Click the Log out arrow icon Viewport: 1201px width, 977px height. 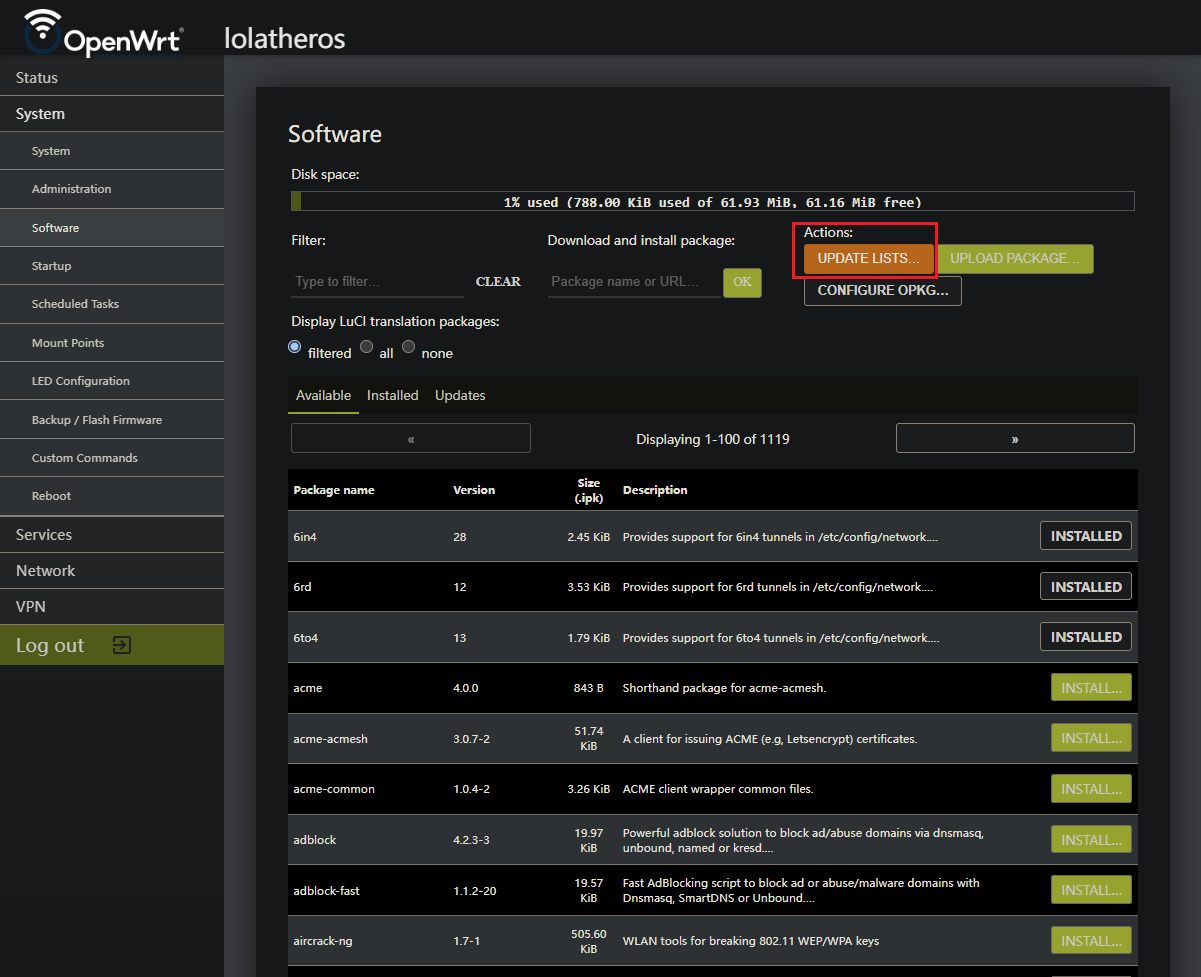pyautogui.click(x=121, y=645)
